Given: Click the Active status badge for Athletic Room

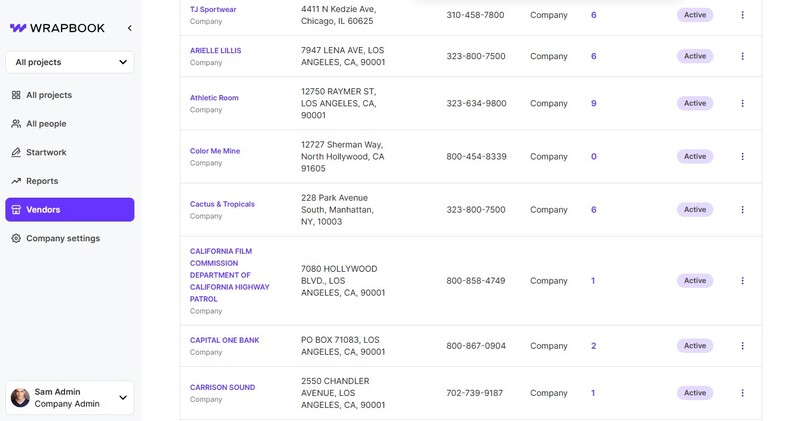Looking at the screenshot, I should click(x=694, y=103).
